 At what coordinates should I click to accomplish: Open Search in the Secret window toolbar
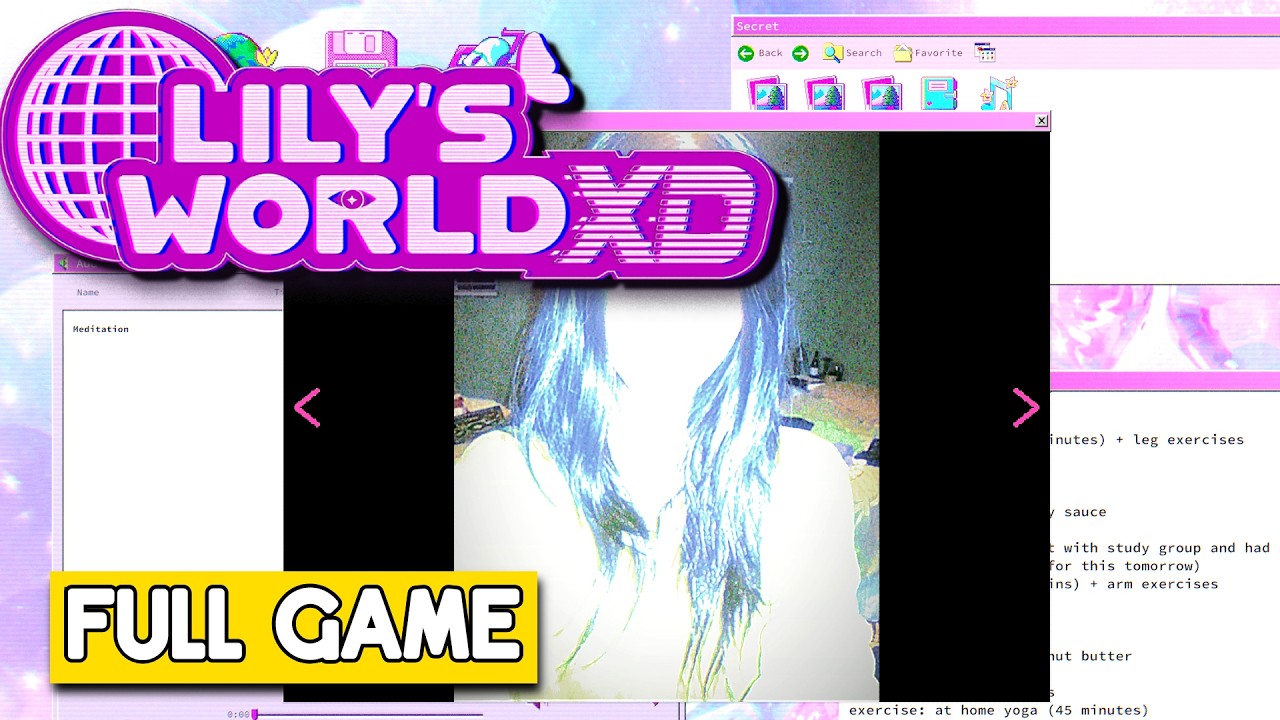click(x=852, y=53)
